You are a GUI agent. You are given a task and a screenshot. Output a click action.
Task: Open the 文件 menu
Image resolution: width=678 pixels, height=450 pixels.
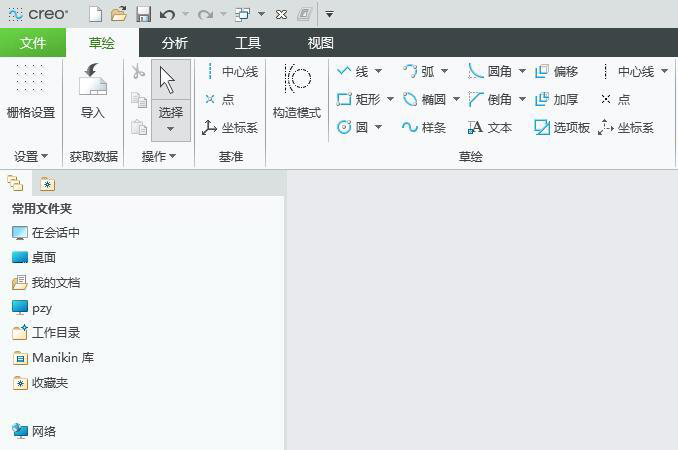[x=33, y=42]
